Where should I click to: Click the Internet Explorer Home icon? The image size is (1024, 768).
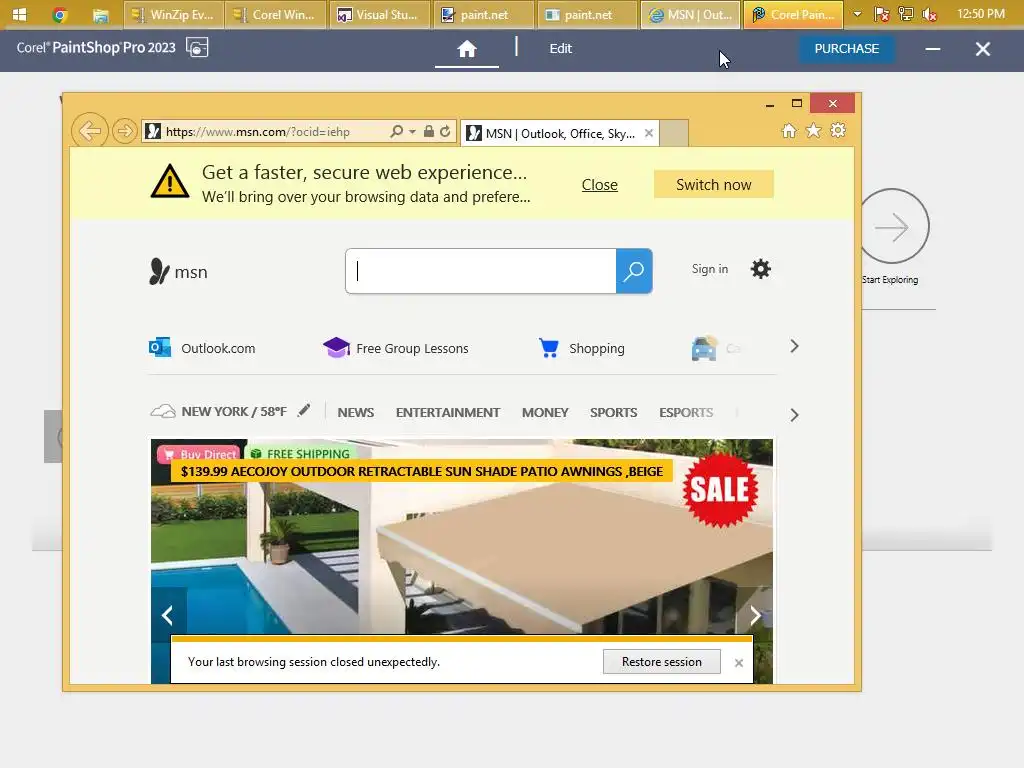point(789,131)
